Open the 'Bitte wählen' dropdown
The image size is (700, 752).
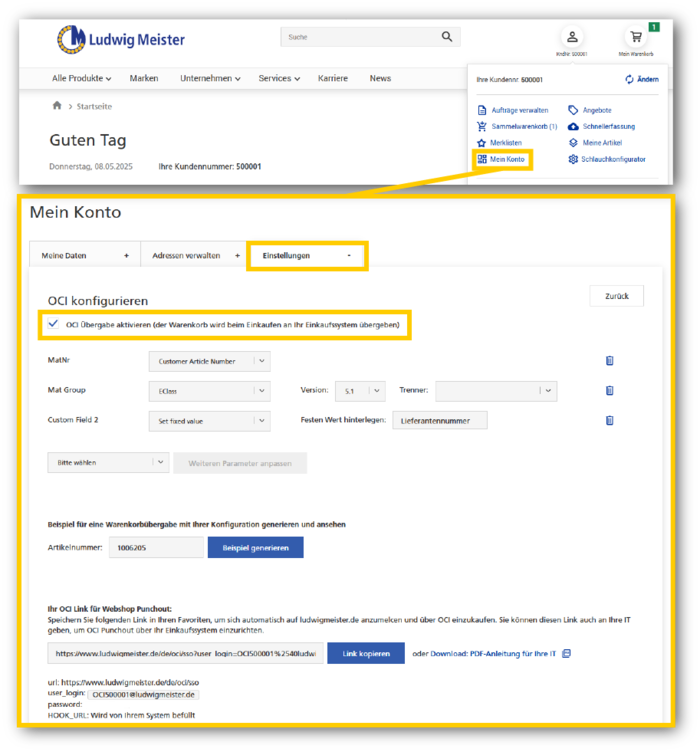(x=108, y=462)
